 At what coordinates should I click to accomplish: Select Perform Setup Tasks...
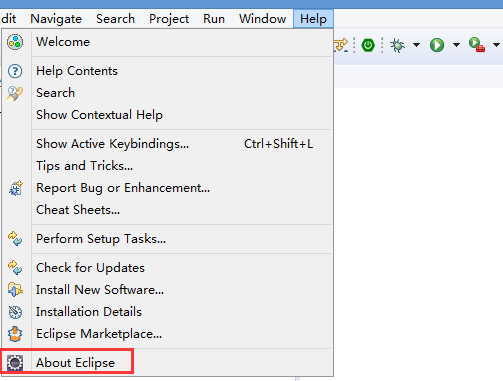pos(167,239)
